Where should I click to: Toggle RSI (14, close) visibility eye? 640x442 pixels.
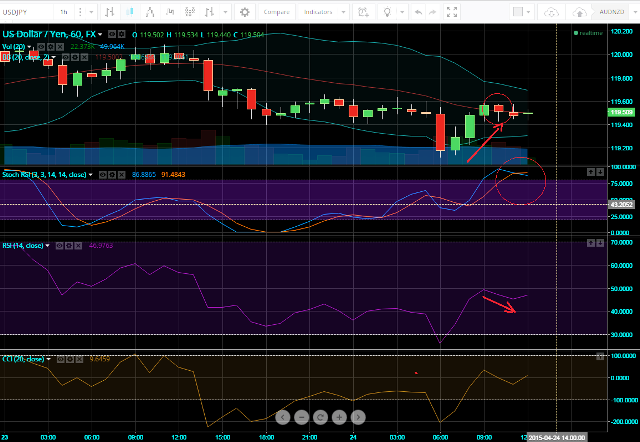tap(60, 246)
